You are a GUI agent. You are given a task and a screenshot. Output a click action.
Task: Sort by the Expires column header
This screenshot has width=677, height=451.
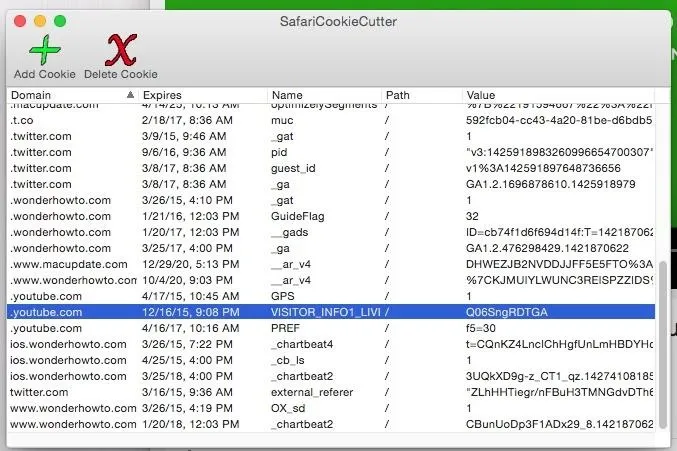coord(203,95)
